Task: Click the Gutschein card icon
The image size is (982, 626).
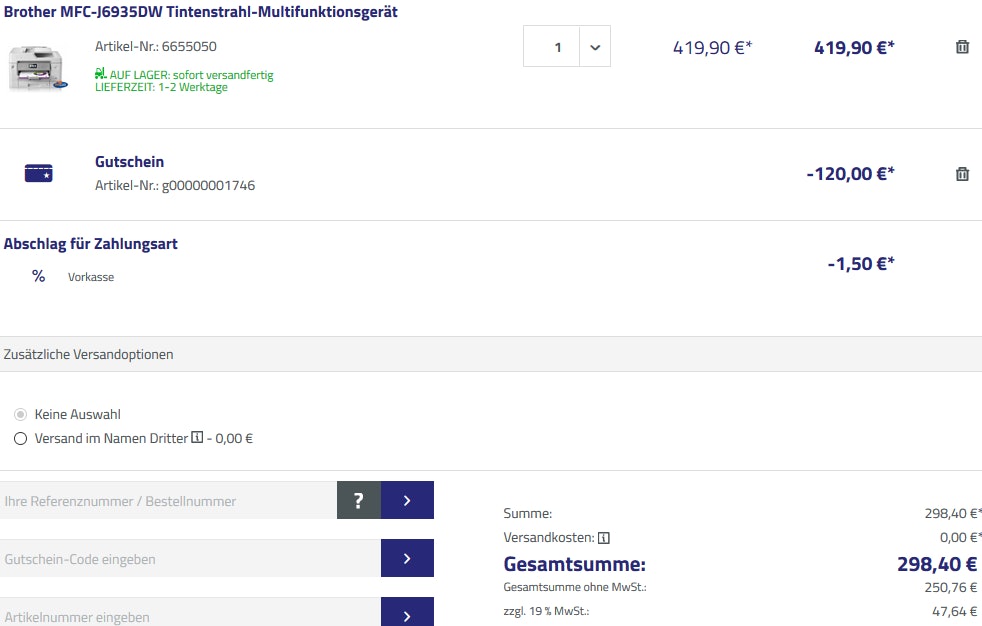Action: [38, 174]
